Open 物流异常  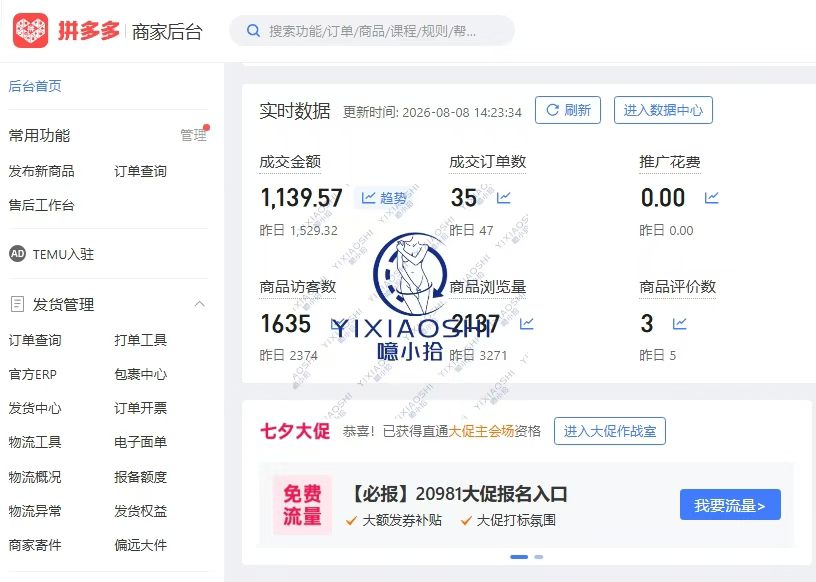tap(35, 511)
